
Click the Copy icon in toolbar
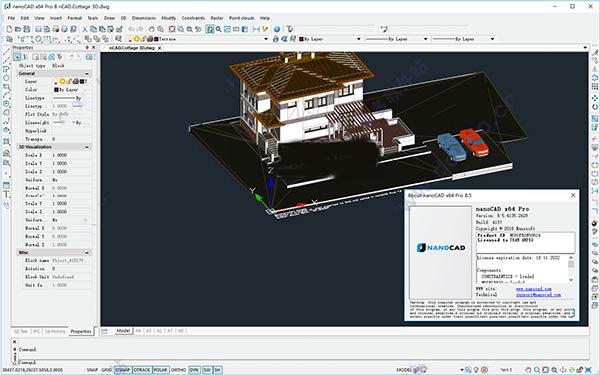93,29
